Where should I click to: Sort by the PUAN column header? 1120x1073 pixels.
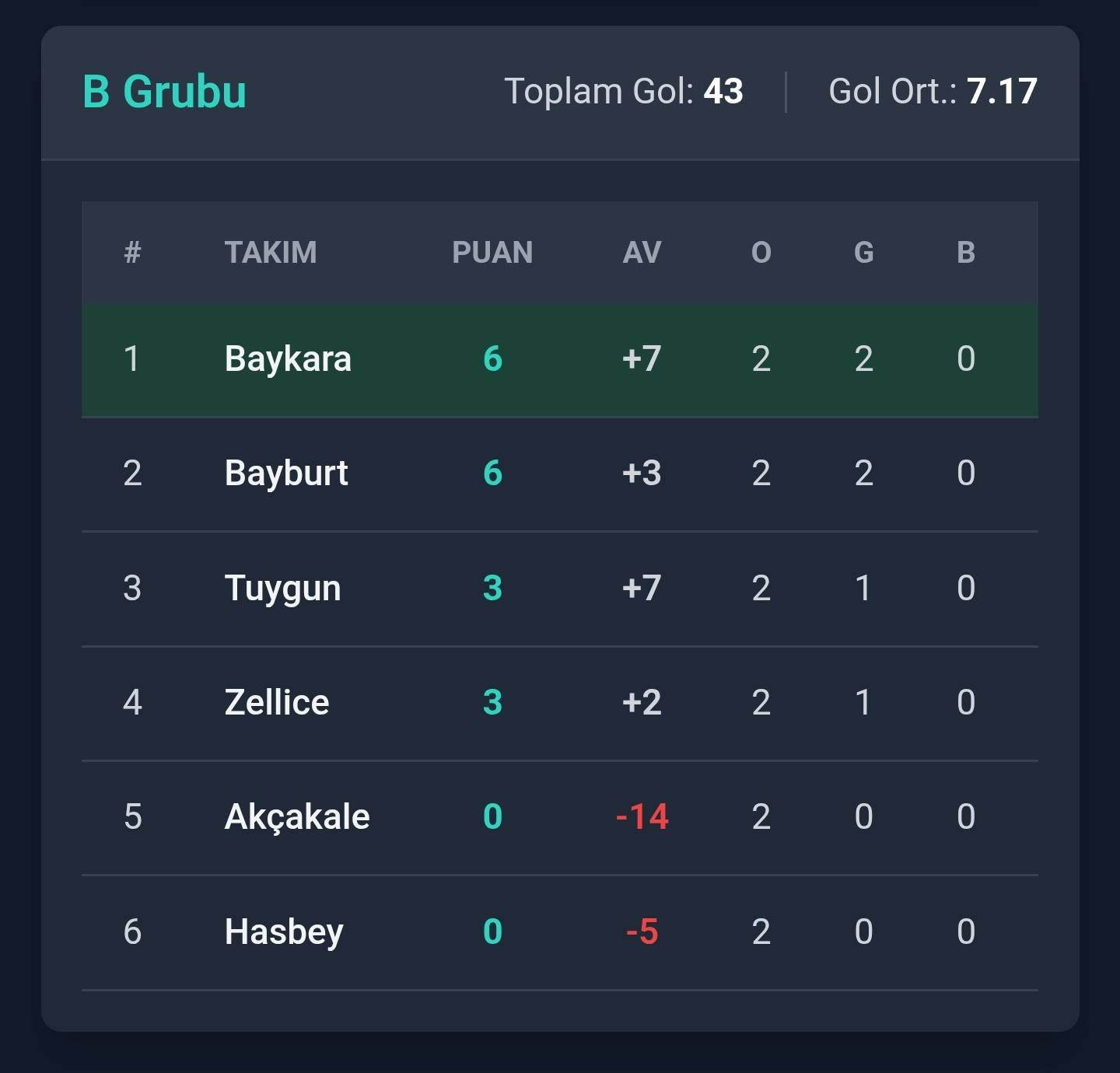click(x=492, y=253)
